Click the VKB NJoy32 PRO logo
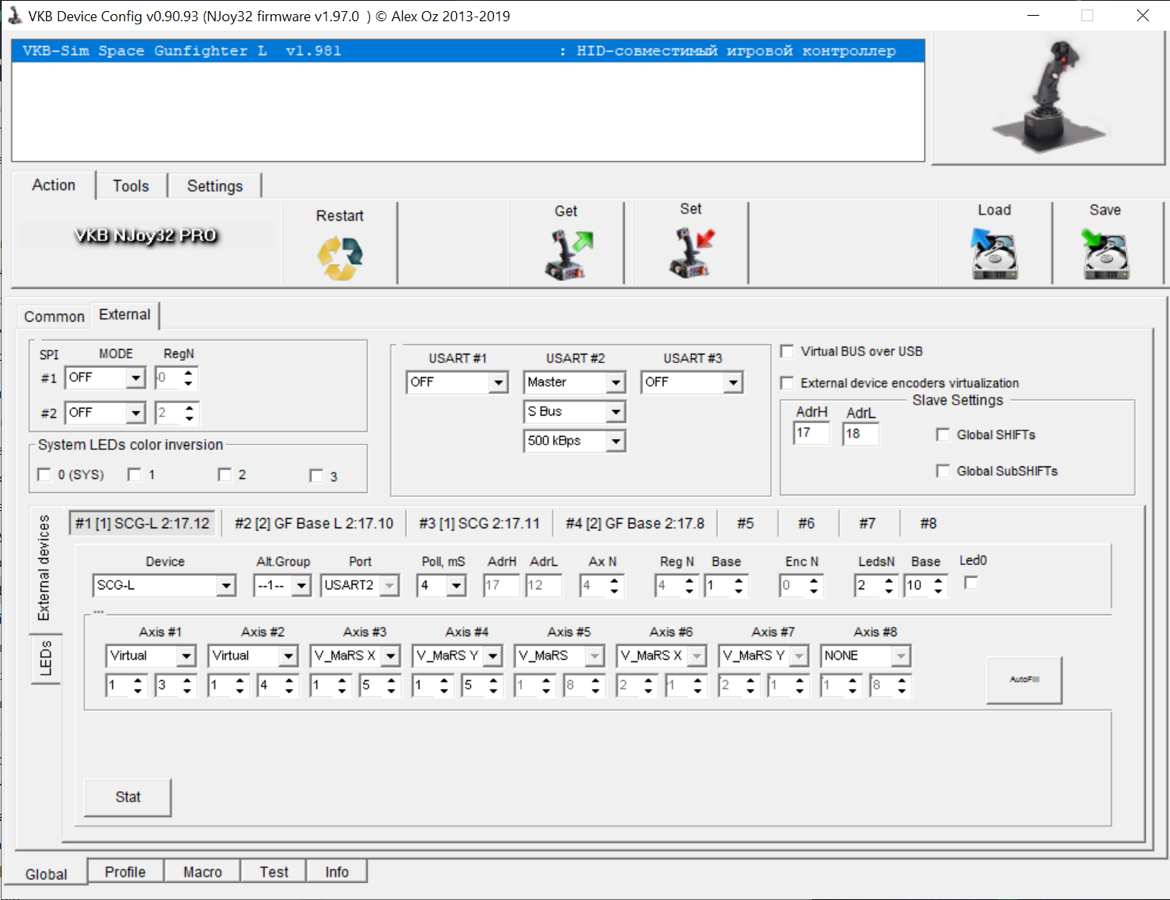Viewport: 1170px width, 900px height. (x=146, y=236)
